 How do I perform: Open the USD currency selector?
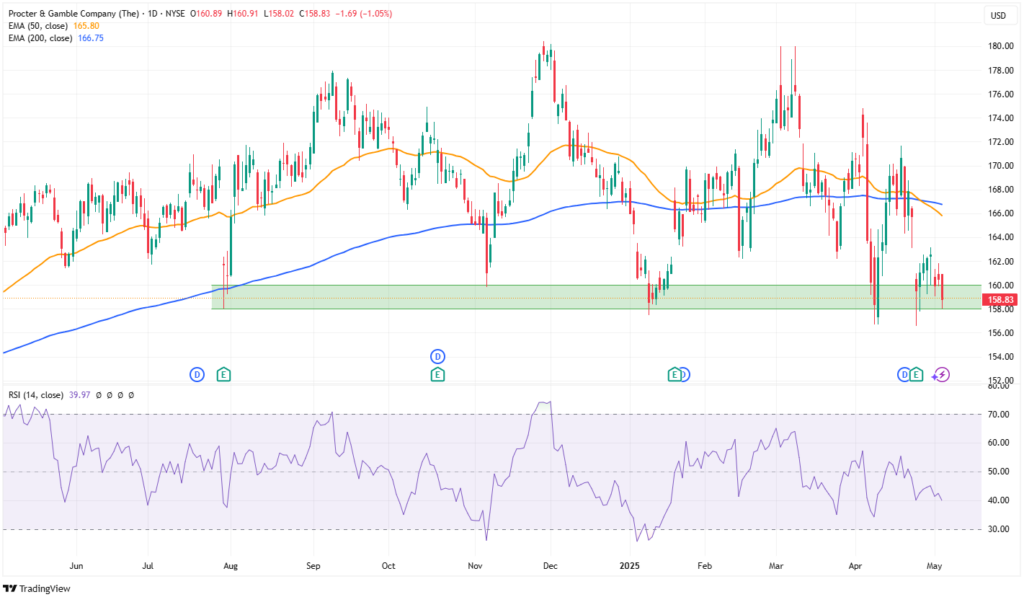point(999,15)
